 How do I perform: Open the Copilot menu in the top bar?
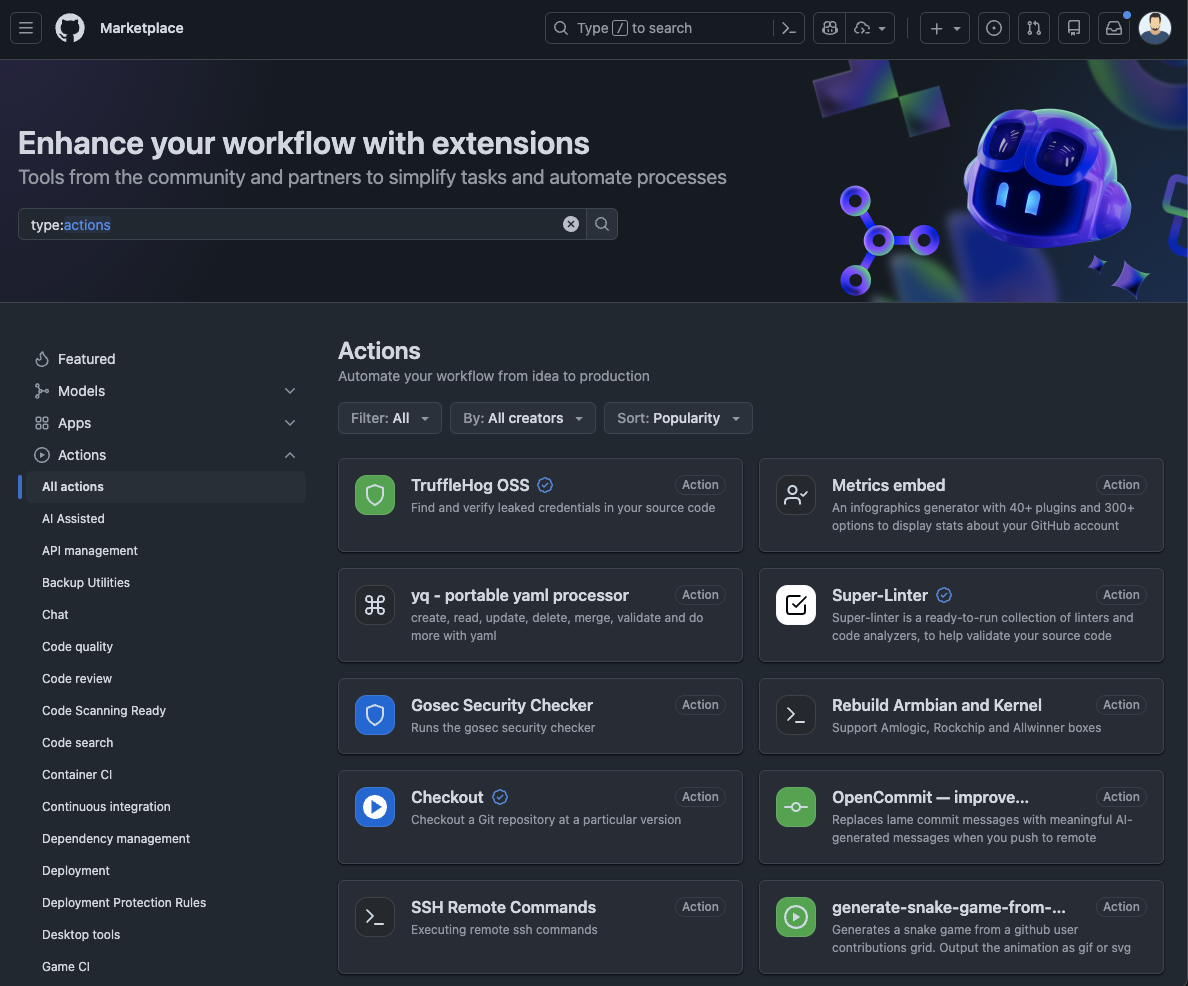[x=829, y=28]
